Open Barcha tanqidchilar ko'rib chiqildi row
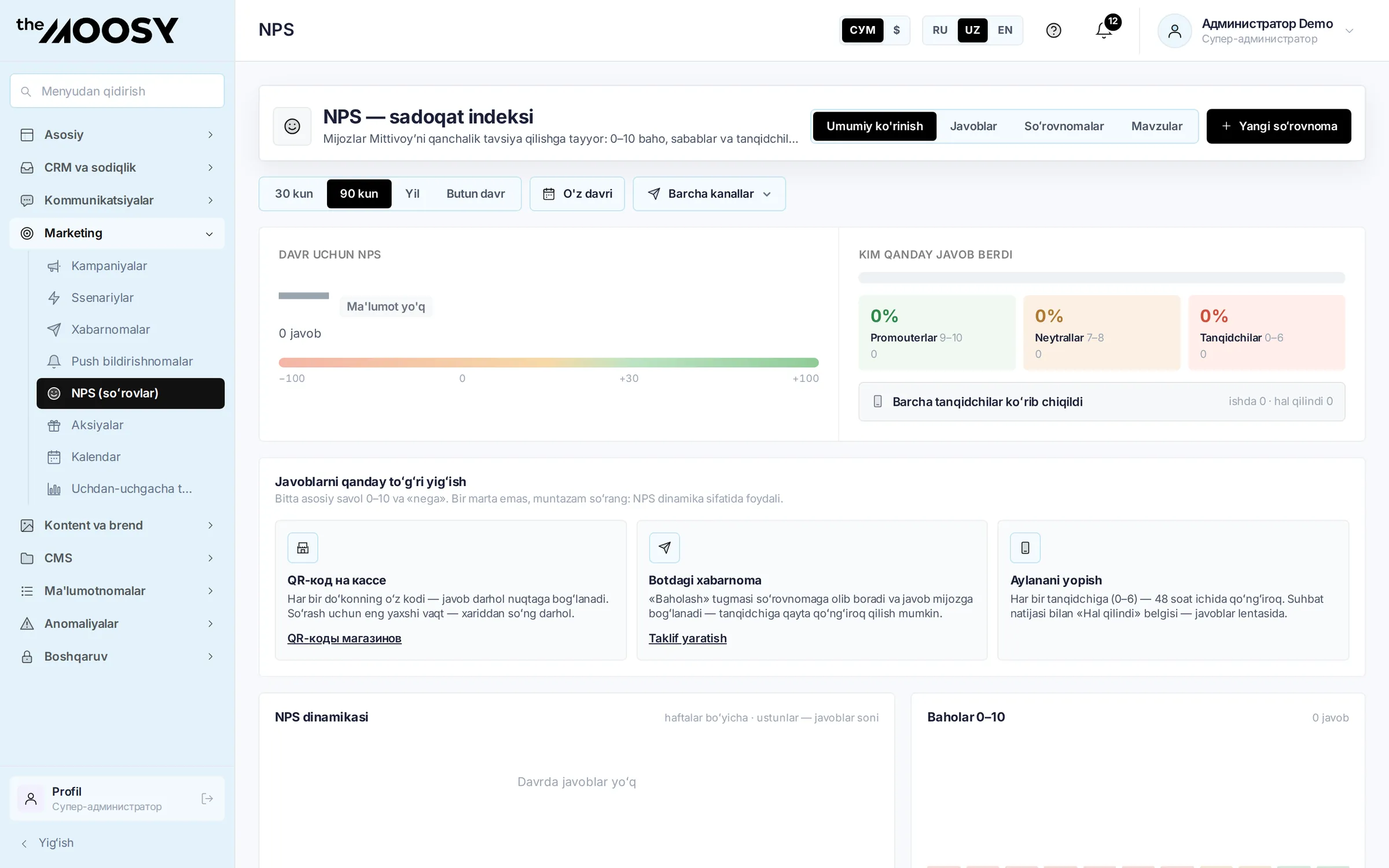The width and height of the screenshot is (1389, 868). (x=1101, y=401)
